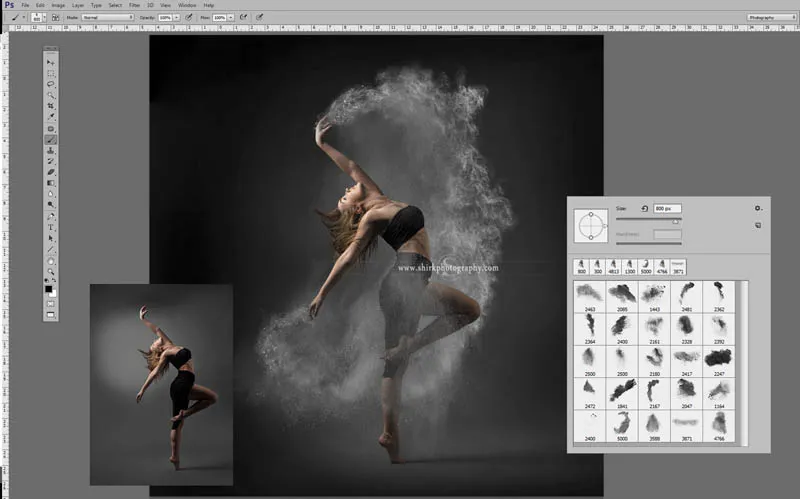Viewport: 800px width, 499px height.
Task: Open the blend Mode dropdown set to Normal
Action: 107,17
